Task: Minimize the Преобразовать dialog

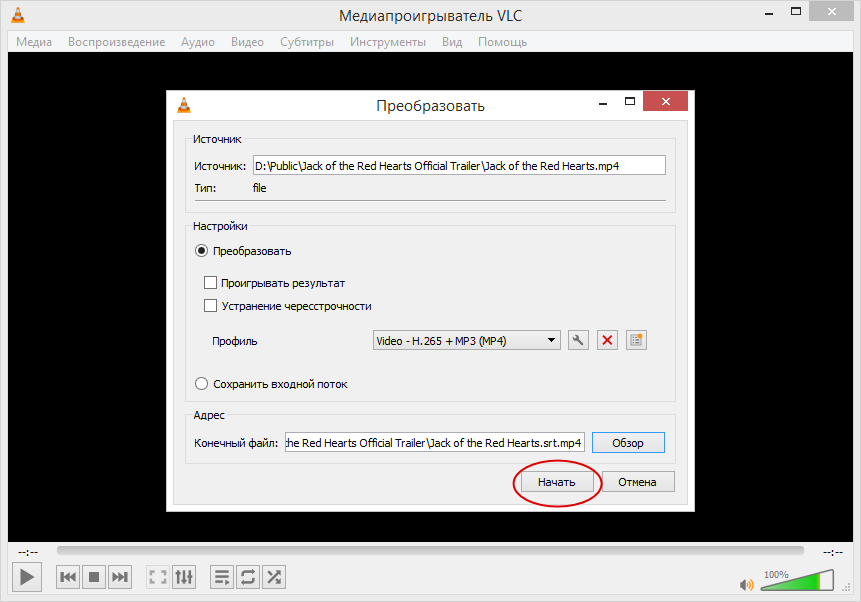Action: [x=603, y=103]
